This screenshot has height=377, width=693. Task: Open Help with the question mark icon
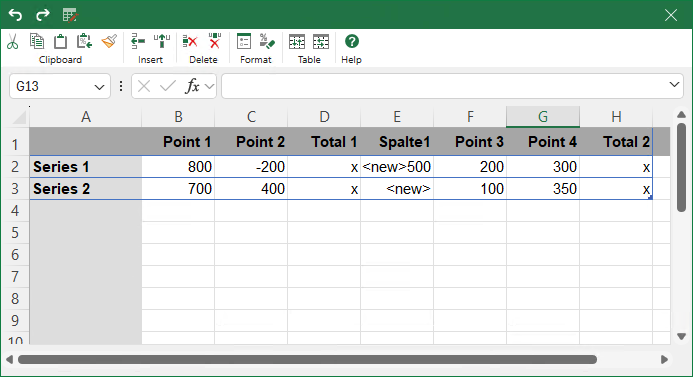pyautogui.click(x=352, y=41)
